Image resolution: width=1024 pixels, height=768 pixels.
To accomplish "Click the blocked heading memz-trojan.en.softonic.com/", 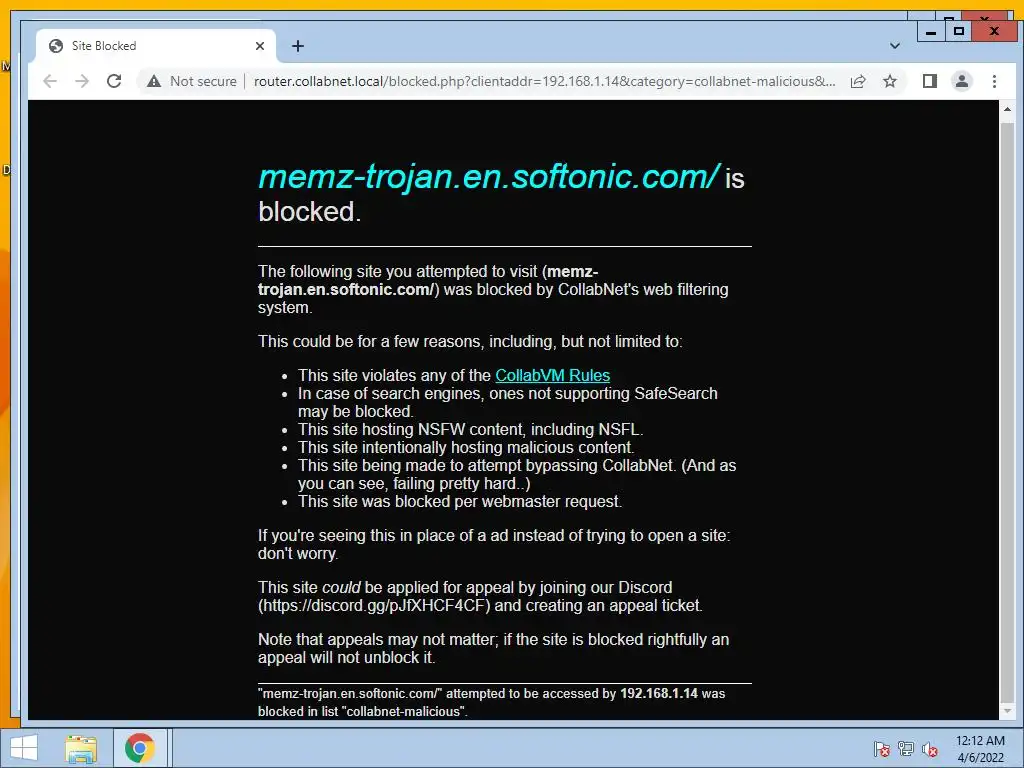I will click(489, 176).
